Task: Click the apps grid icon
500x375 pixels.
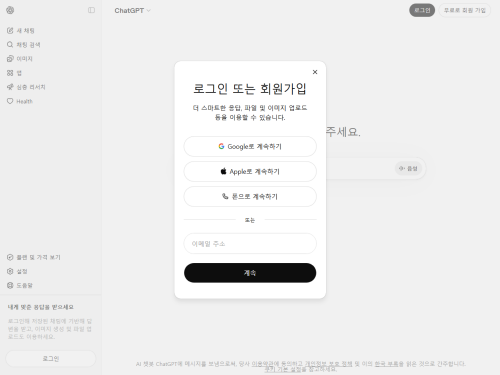Action: pos(10,73)
